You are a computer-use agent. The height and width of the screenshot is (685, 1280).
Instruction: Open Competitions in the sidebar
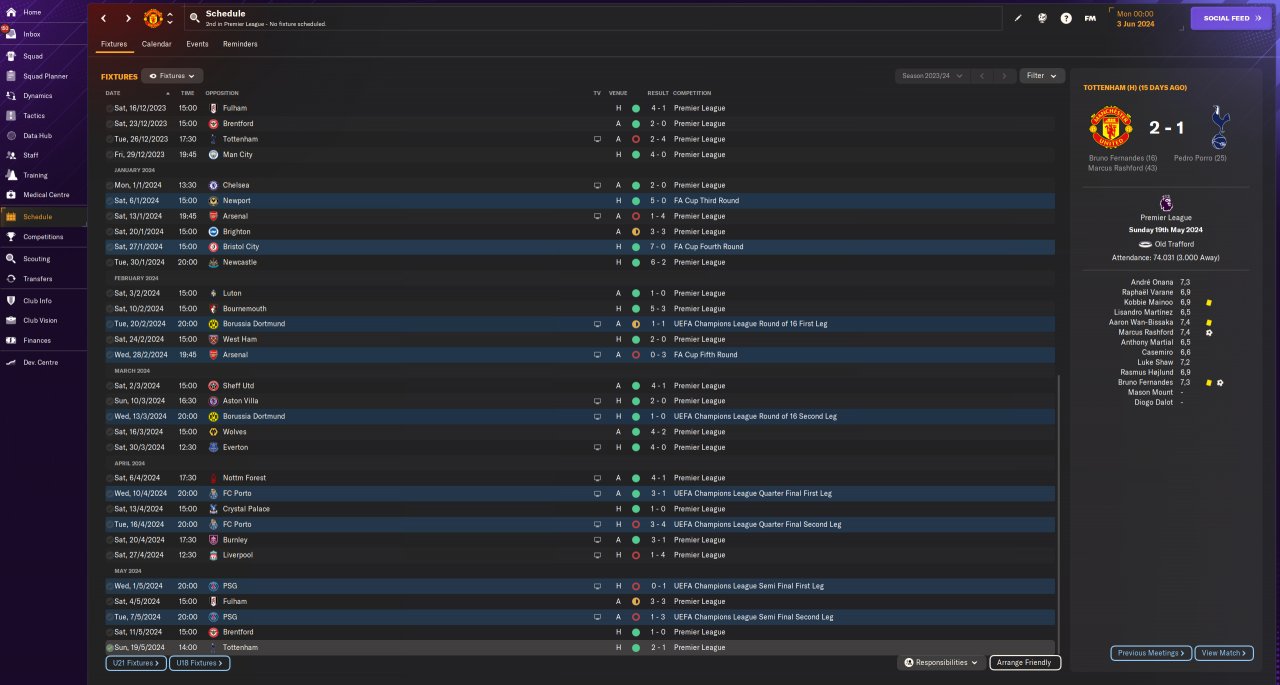pos(43,237)
